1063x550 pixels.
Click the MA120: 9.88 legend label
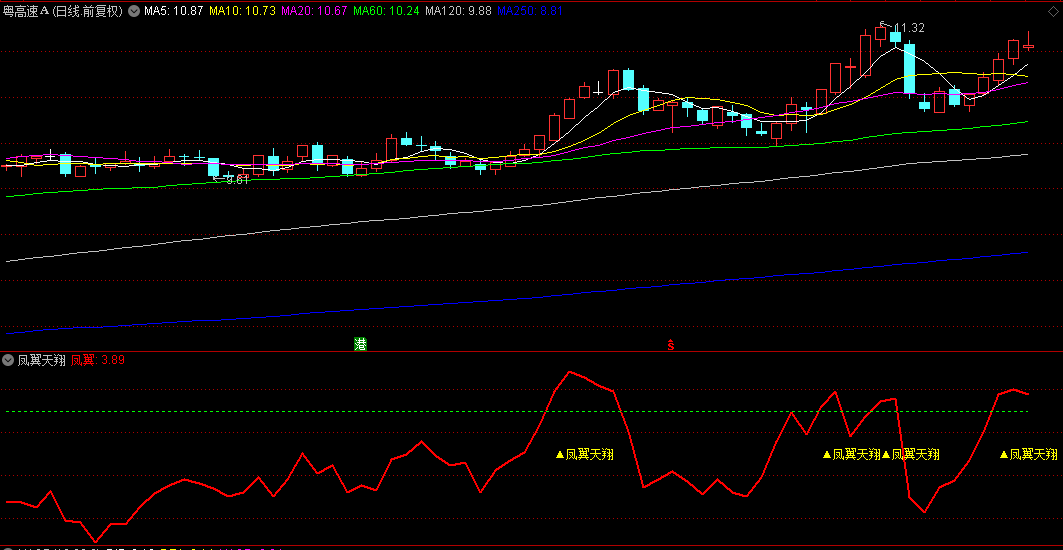tap(458, 11)
